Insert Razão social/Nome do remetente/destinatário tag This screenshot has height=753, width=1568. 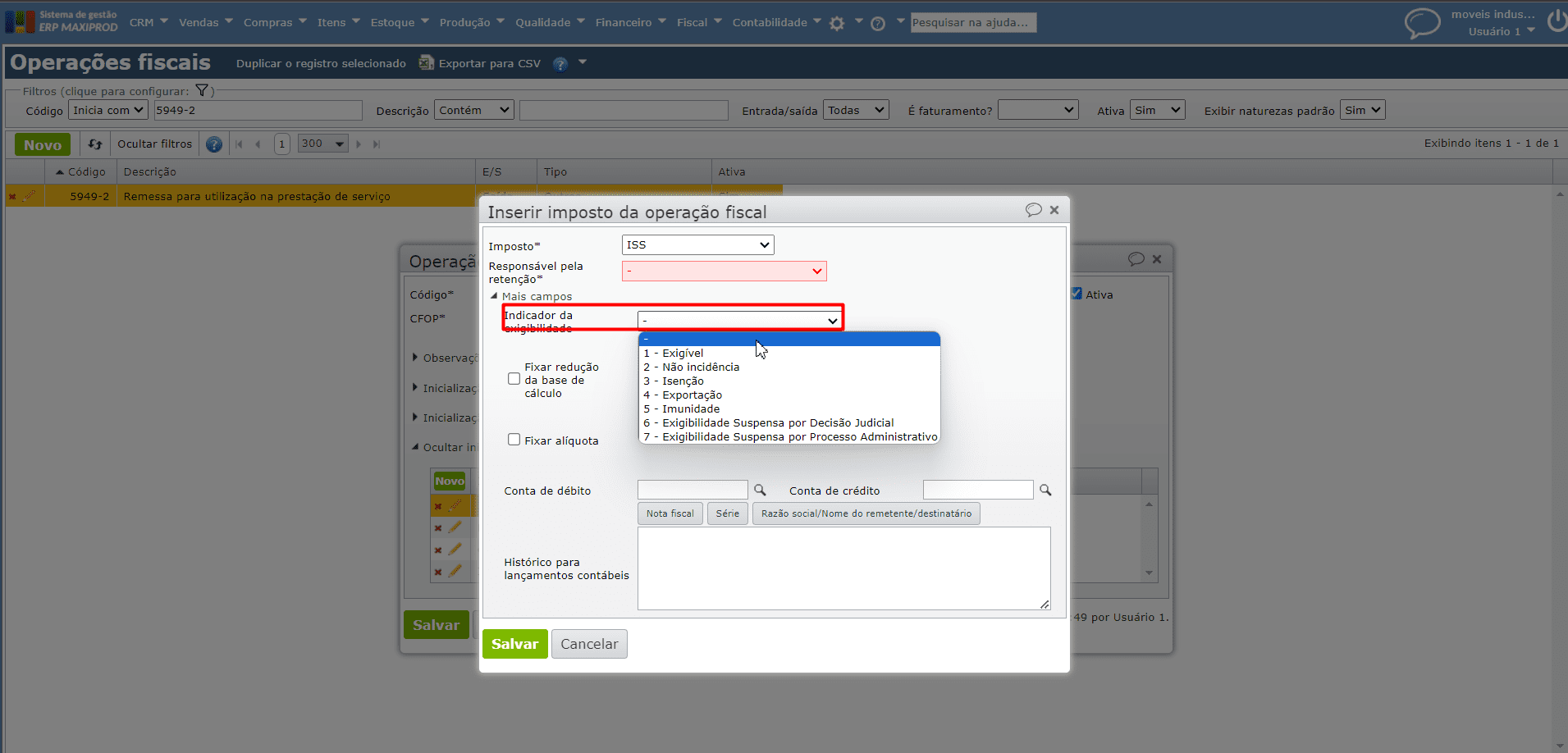point(866,513)
